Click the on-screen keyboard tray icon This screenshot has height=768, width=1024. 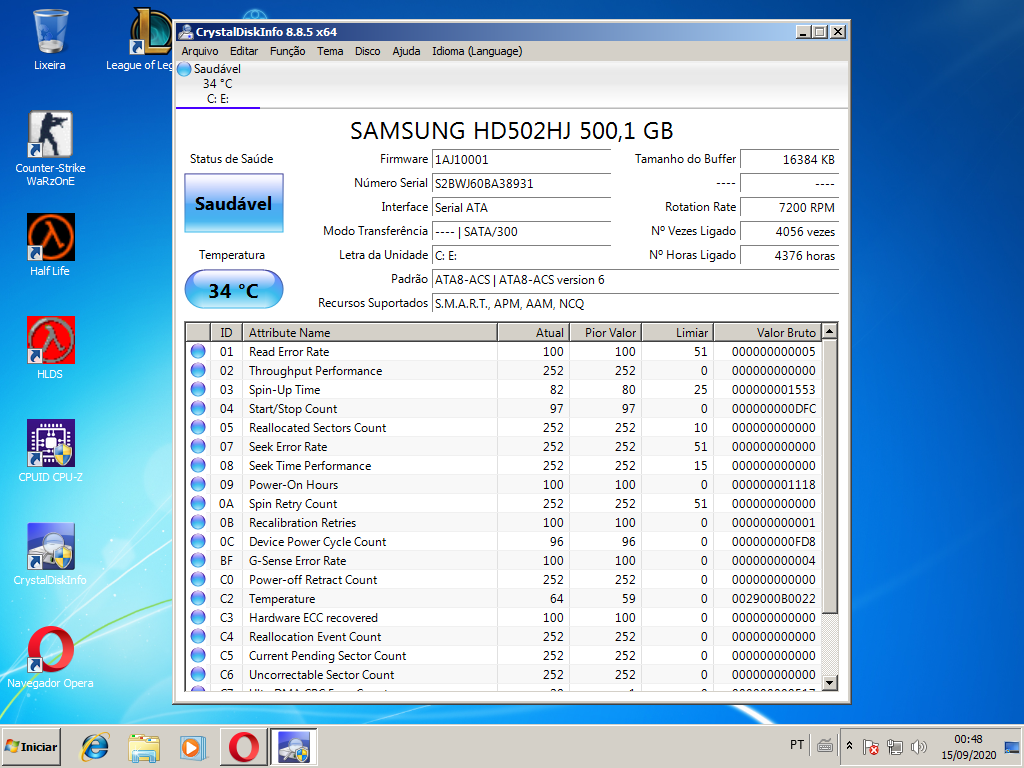(825, 745)
